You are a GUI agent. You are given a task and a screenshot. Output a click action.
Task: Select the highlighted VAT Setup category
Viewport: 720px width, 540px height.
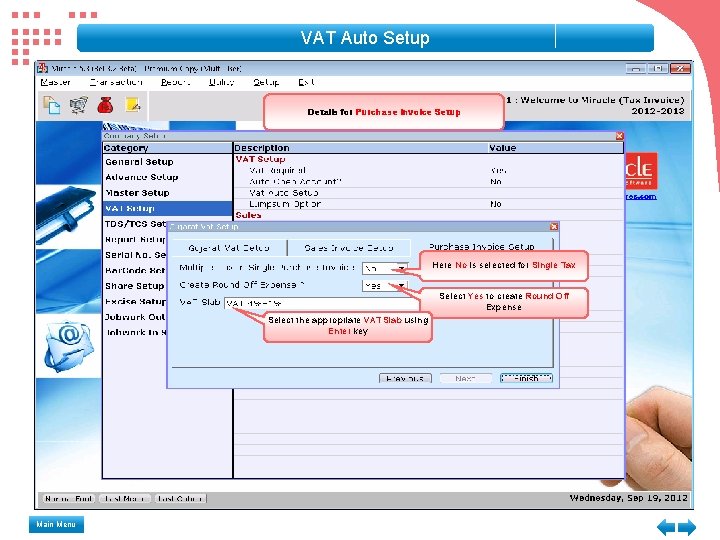[168, 208]
